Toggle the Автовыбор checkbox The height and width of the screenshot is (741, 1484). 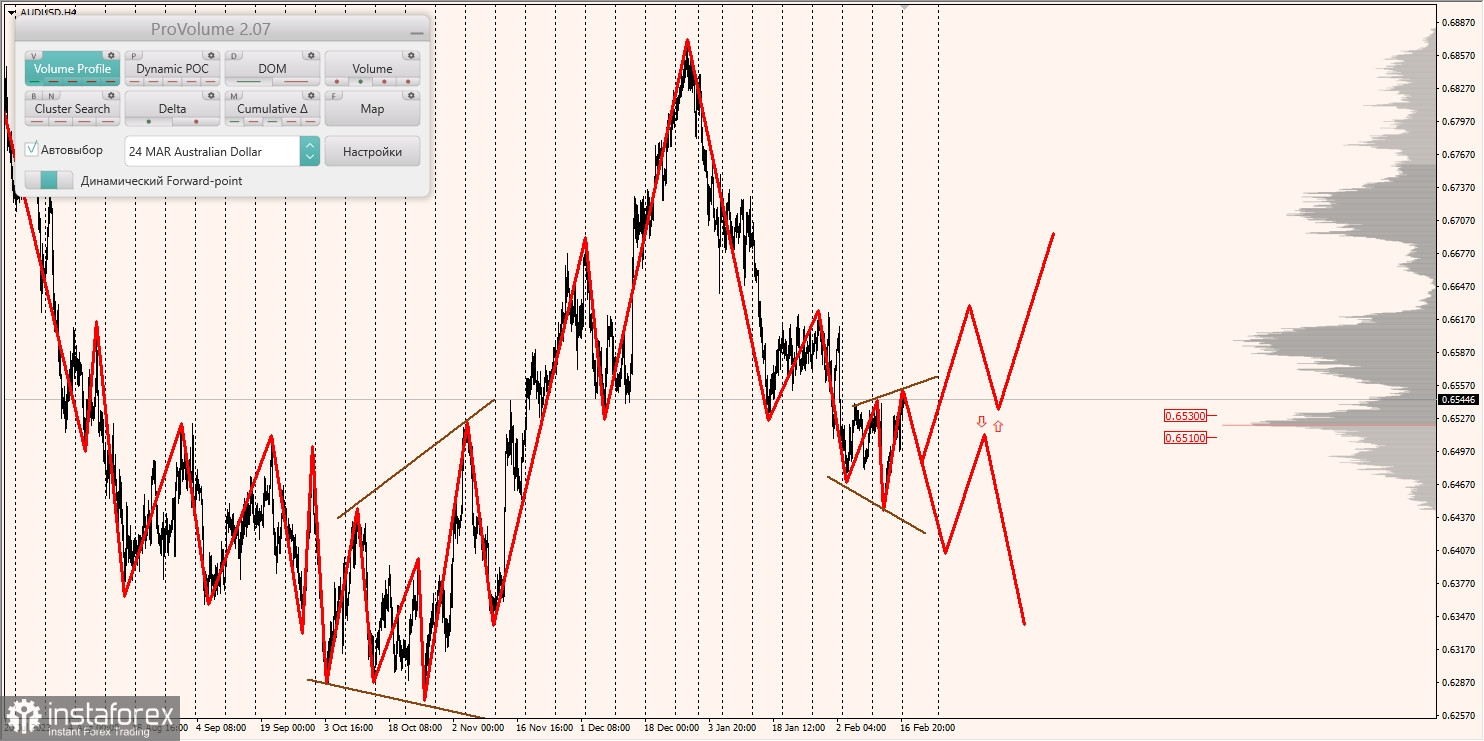[32, 149]
